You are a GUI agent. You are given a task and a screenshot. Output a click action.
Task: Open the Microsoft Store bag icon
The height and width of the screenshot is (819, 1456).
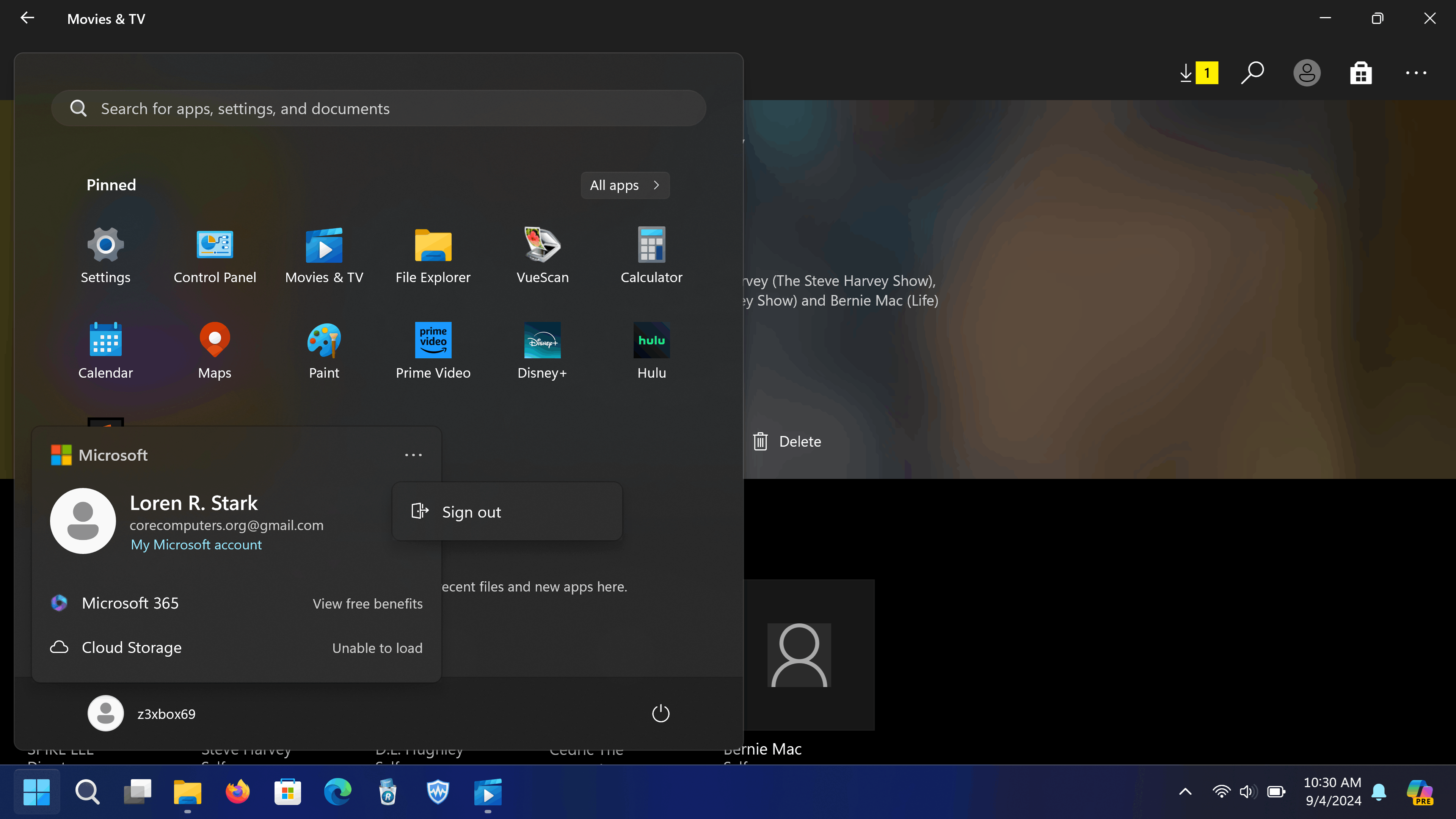pyautogui.click(x=1360, y=74)
